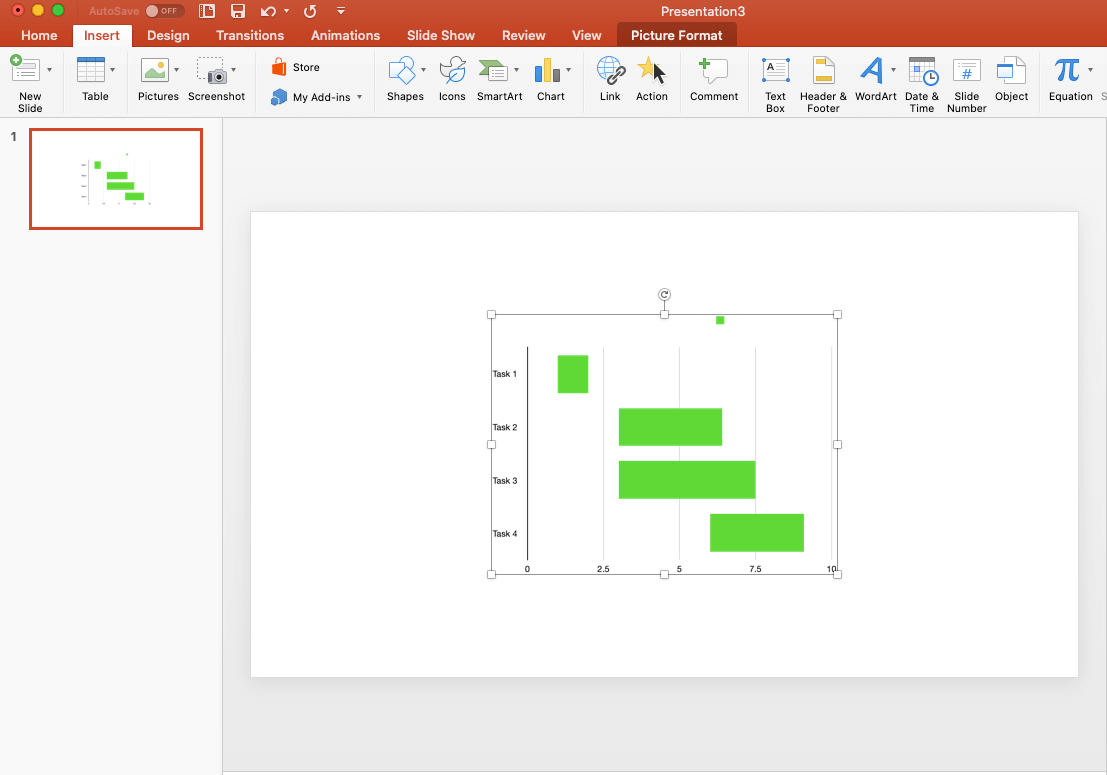Open the Icons gallery
The image size is (1107, 775).
pos(452,80)
